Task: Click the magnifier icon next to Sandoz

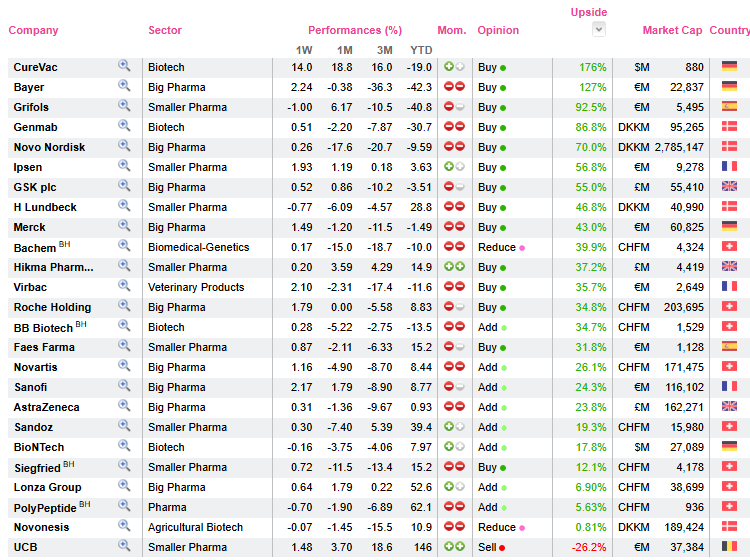Action: point(124,426)
